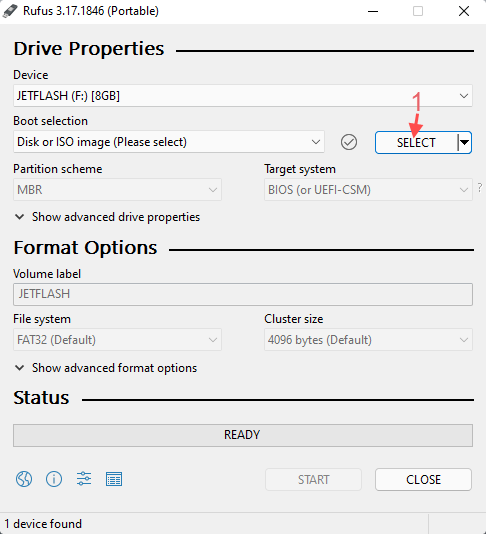Click the CLOSE button
Viewport: 486px width, 534px height.
point(423,480)
